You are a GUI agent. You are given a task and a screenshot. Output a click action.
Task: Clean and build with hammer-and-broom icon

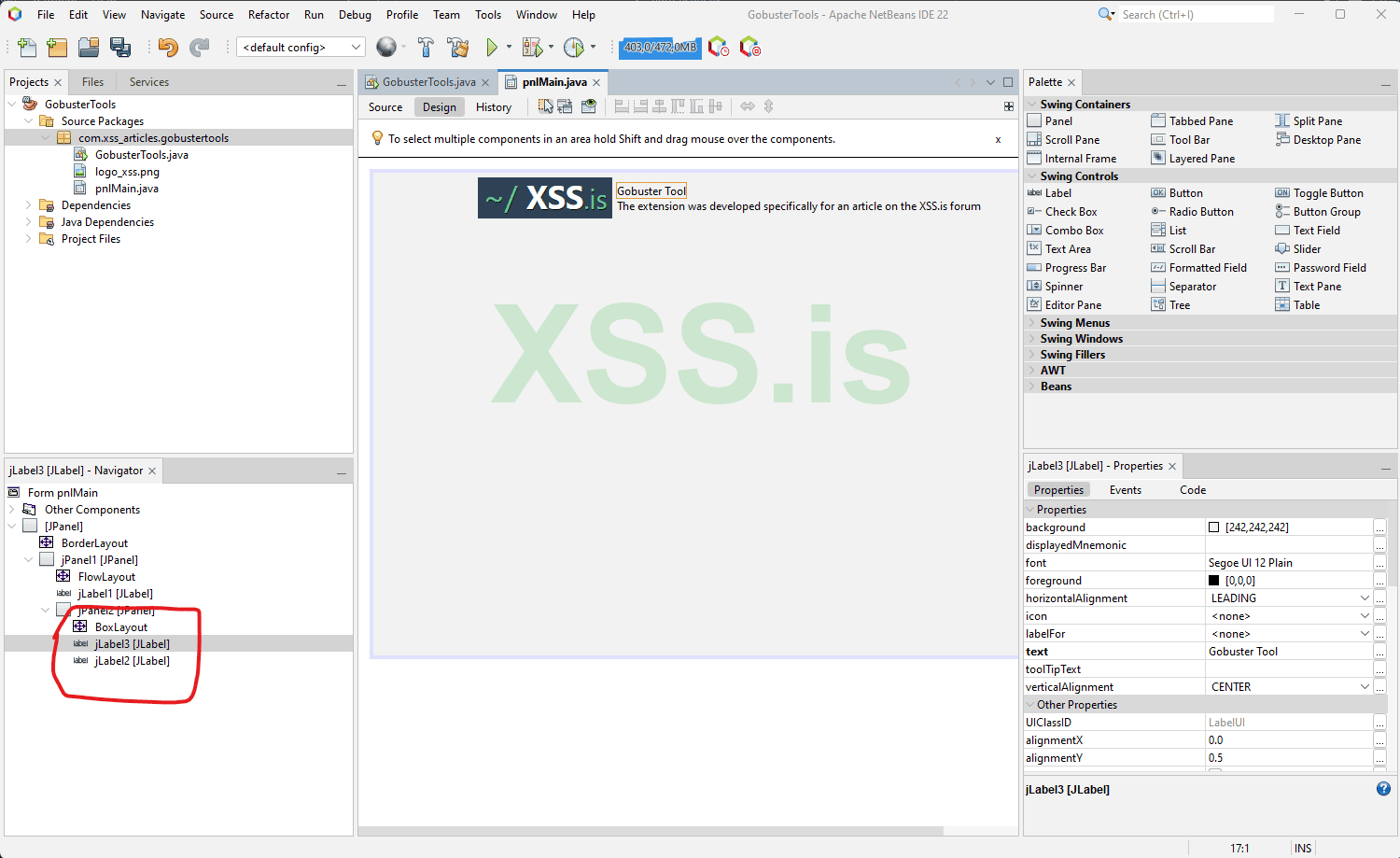point(458,48)
